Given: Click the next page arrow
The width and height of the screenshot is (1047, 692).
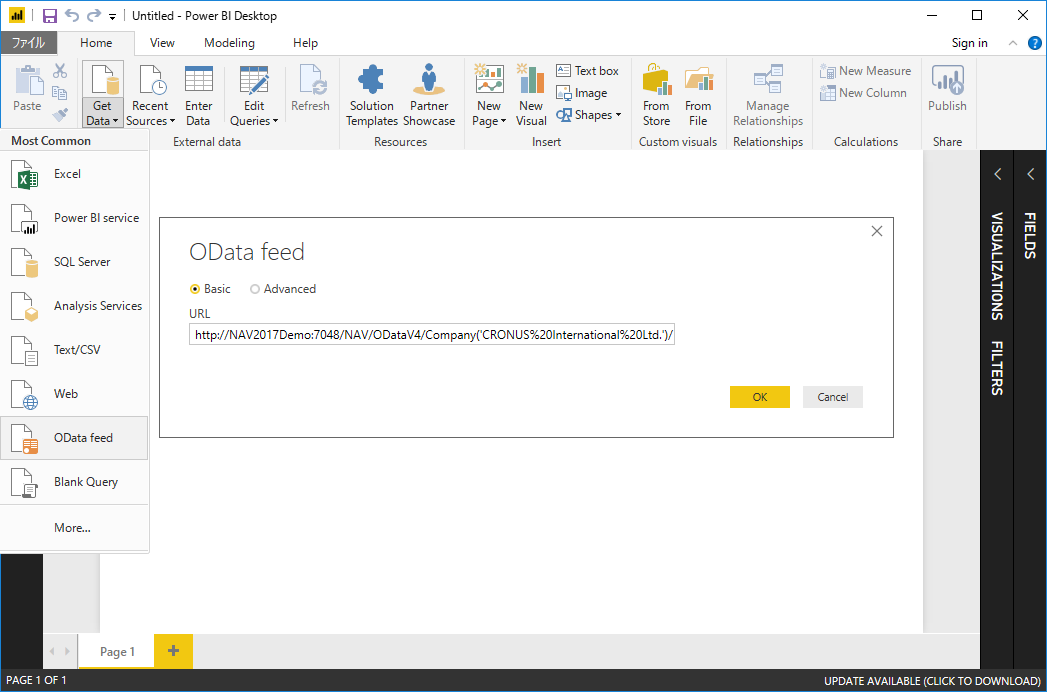Looking at the screenshot, I should pyautogui.click(x=67, y=651).
